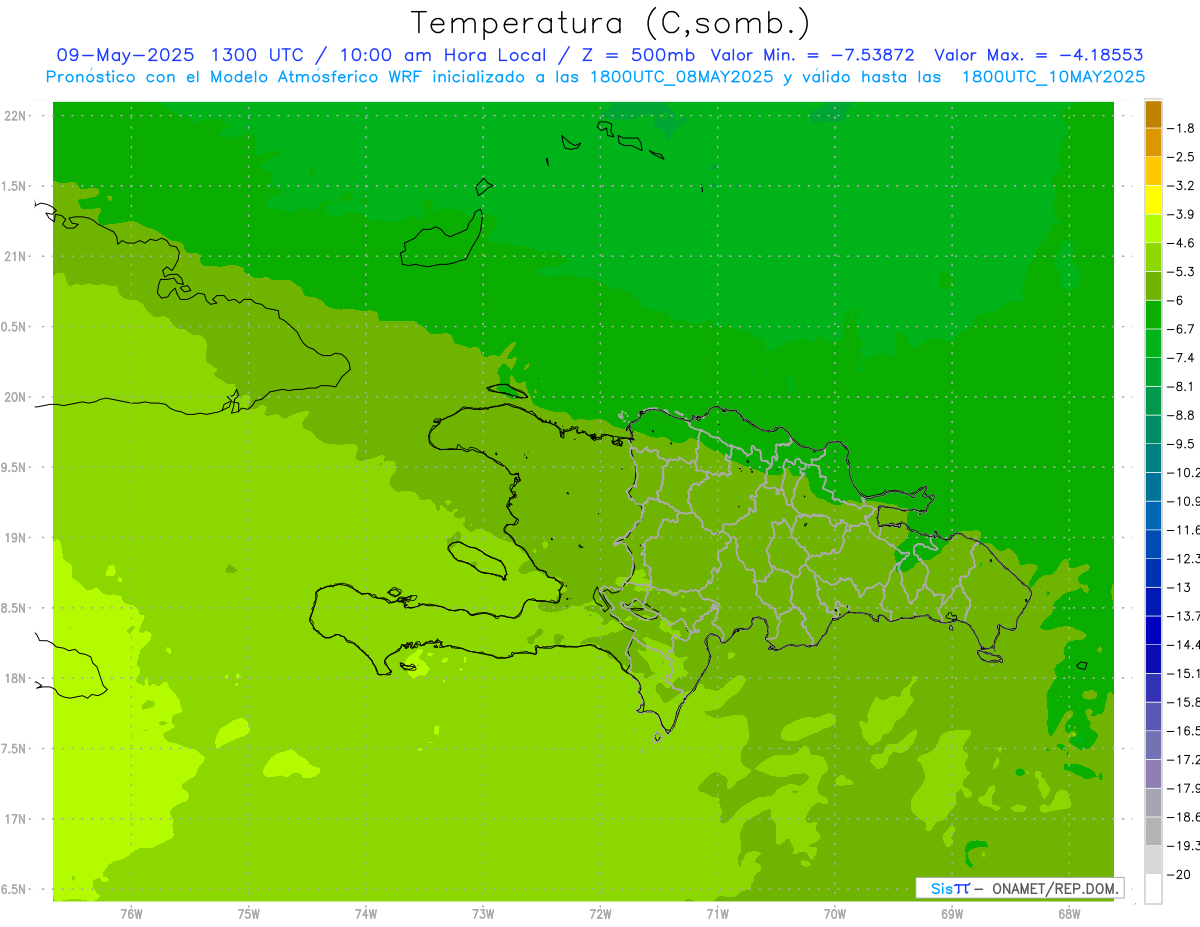
Task: Click the '-3.9' color scale value
Action: click(x=1182, y=214)
